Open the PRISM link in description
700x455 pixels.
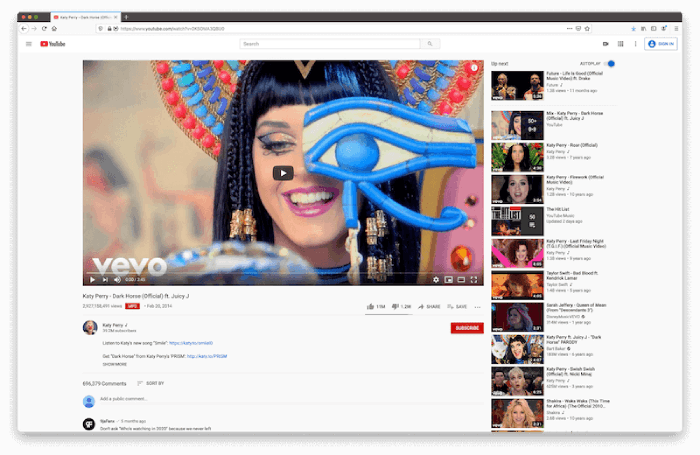click(207, 356)
